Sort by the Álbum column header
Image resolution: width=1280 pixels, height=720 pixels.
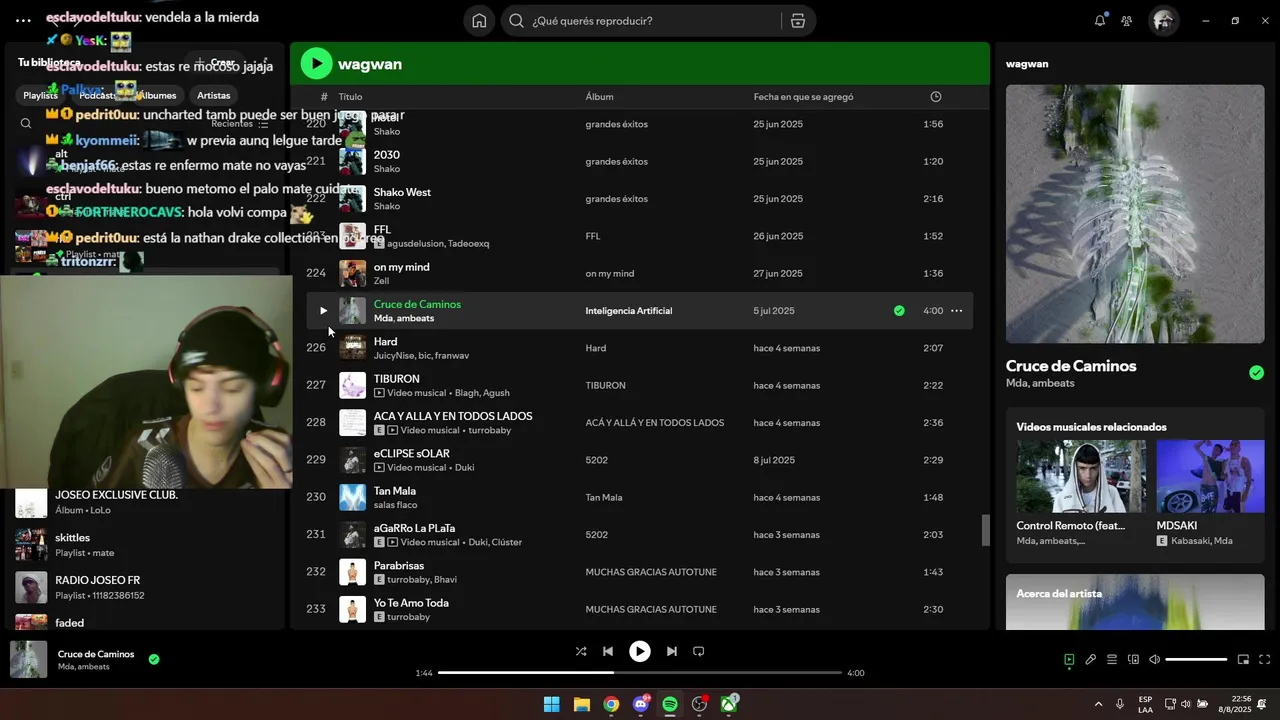point(599,97)
